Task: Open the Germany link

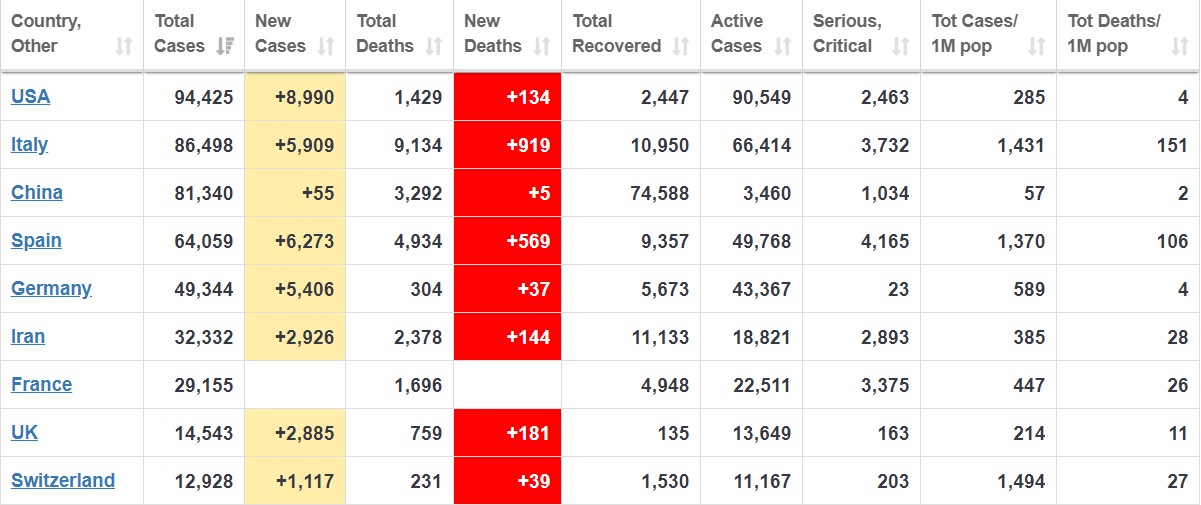Action: pyautogui.click(x=51, y=289)
